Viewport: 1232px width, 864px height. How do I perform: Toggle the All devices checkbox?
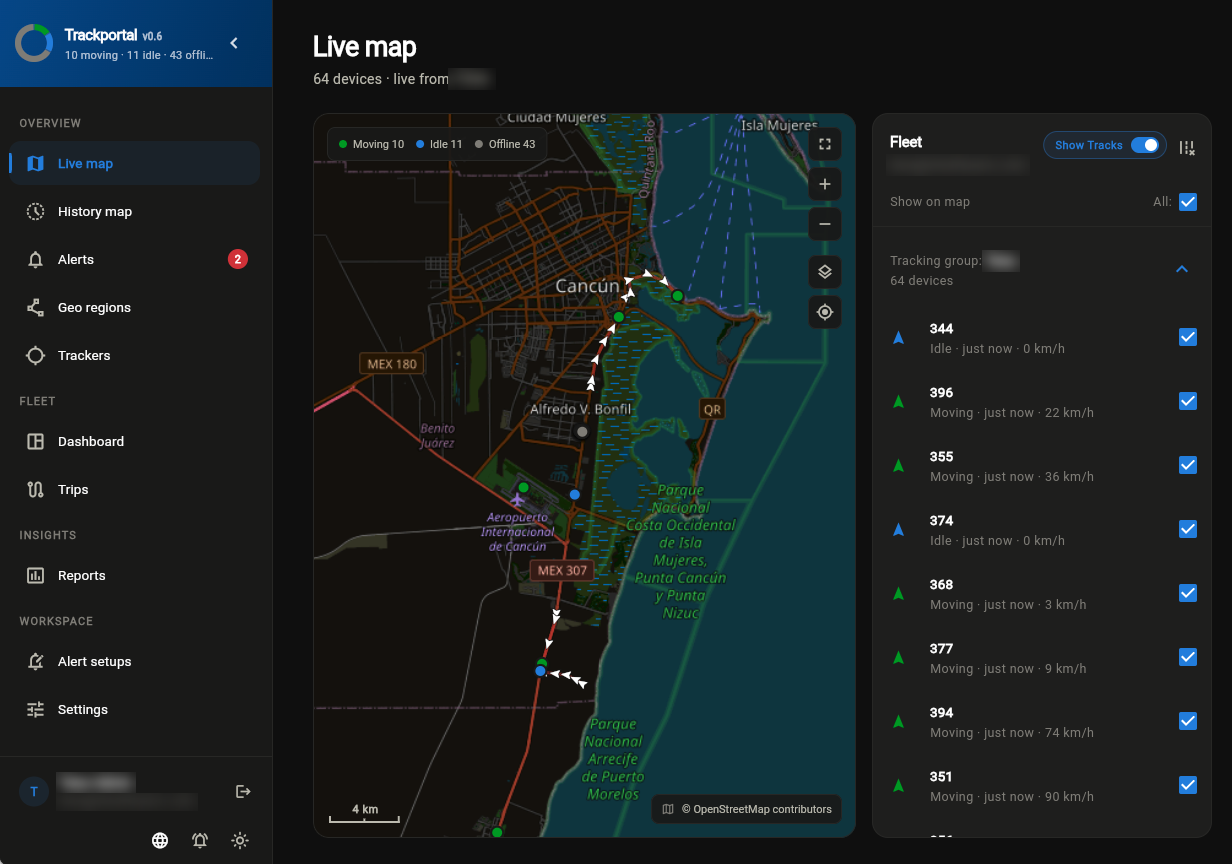(x=1188, y=202)
